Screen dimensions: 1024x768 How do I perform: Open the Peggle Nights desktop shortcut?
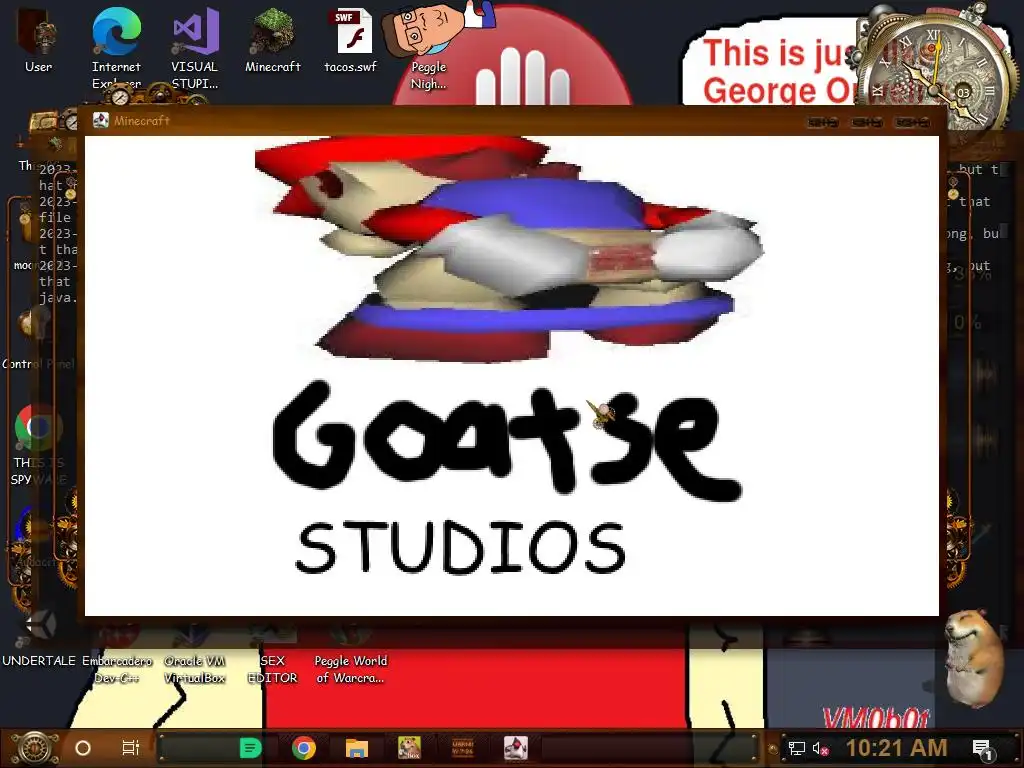click(428, 47)
